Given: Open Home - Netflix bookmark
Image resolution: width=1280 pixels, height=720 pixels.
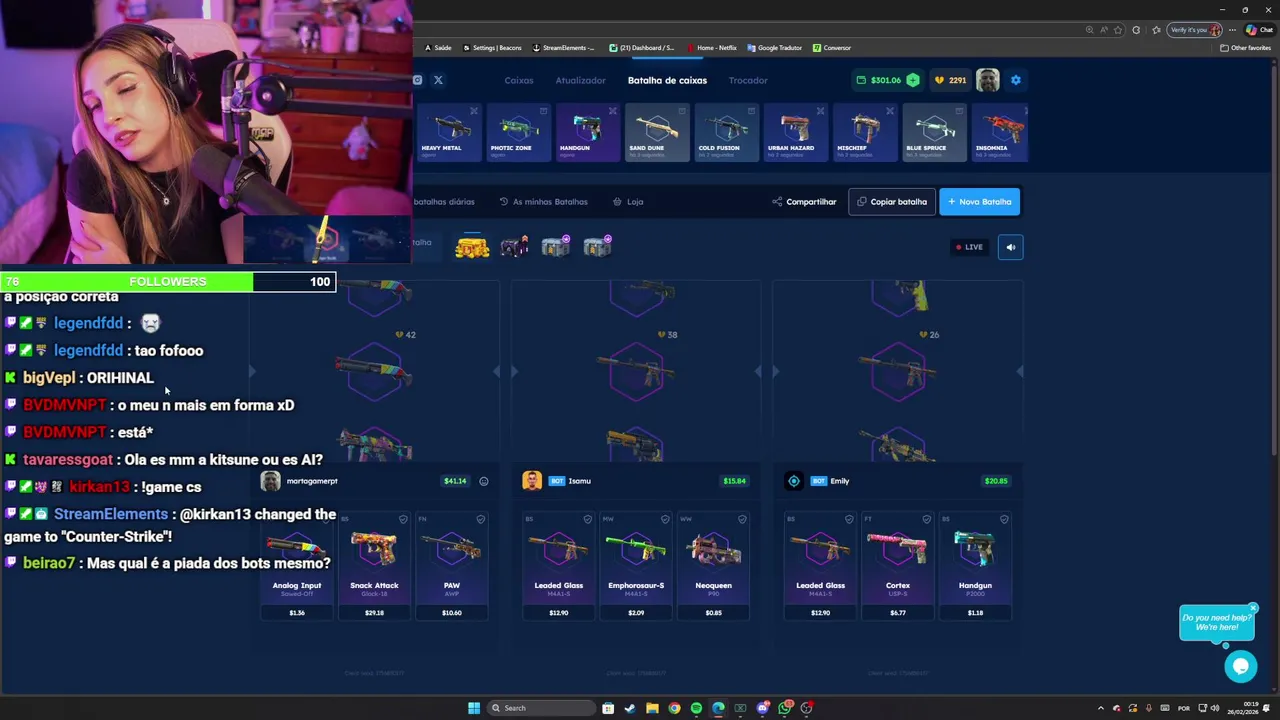Looking at the screenshot, I should (x=711, y=48).
